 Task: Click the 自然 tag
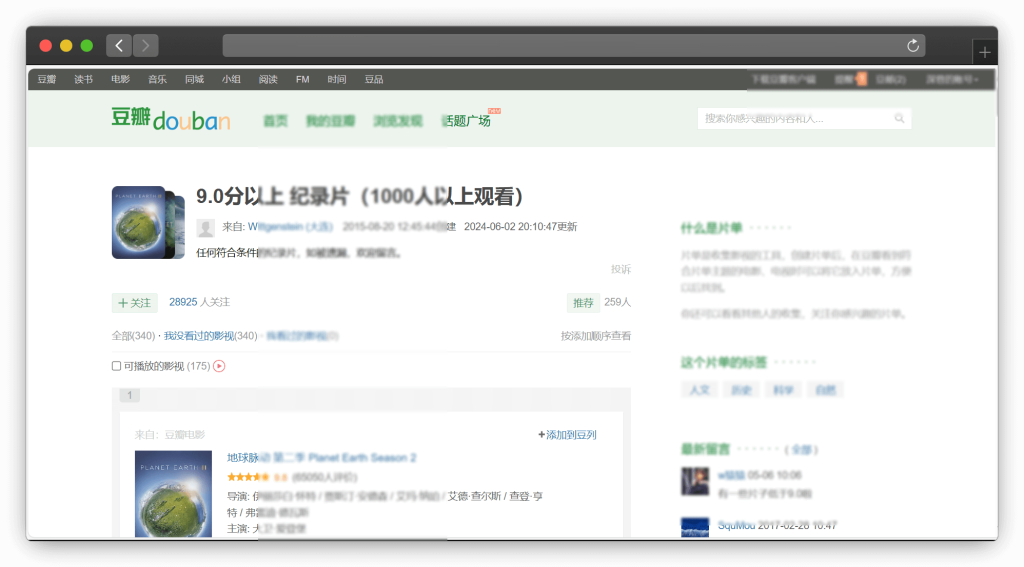[825, 390]
